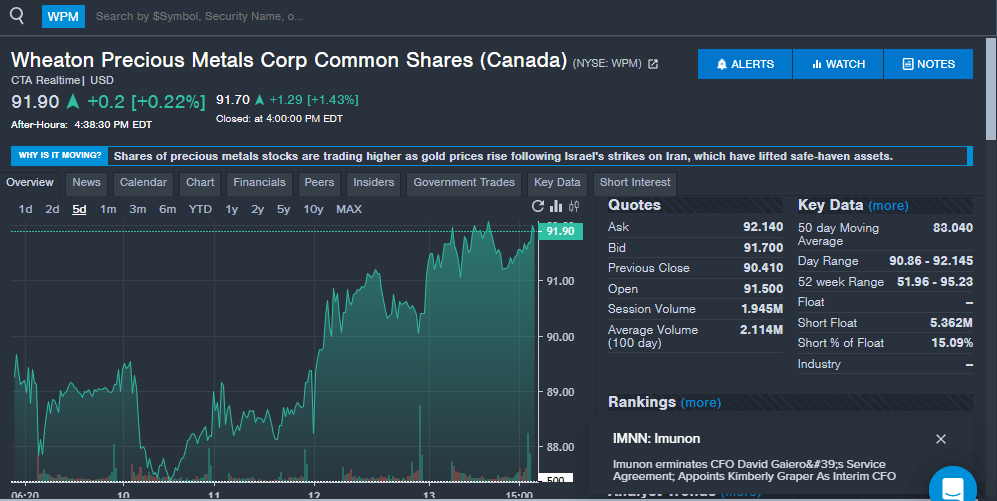997x501 pixels.
Task: Open the Insiders tab
Action: 374,182
